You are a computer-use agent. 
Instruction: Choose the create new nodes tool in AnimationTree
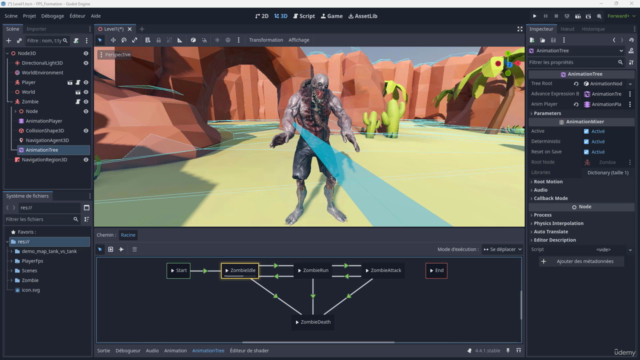coord(111,249)
